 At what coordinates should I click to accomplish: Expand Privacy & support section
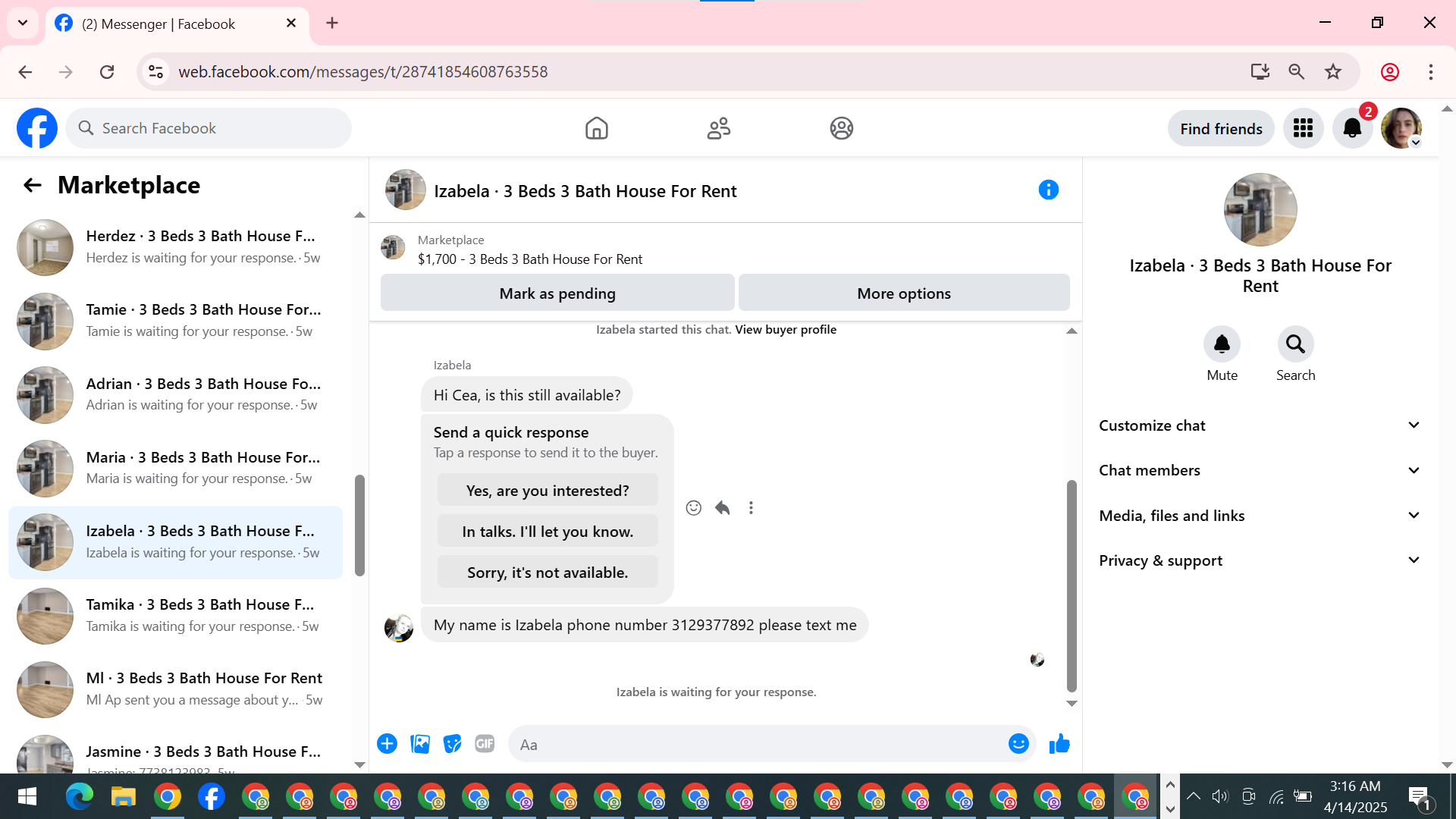tap(1259, 560)
